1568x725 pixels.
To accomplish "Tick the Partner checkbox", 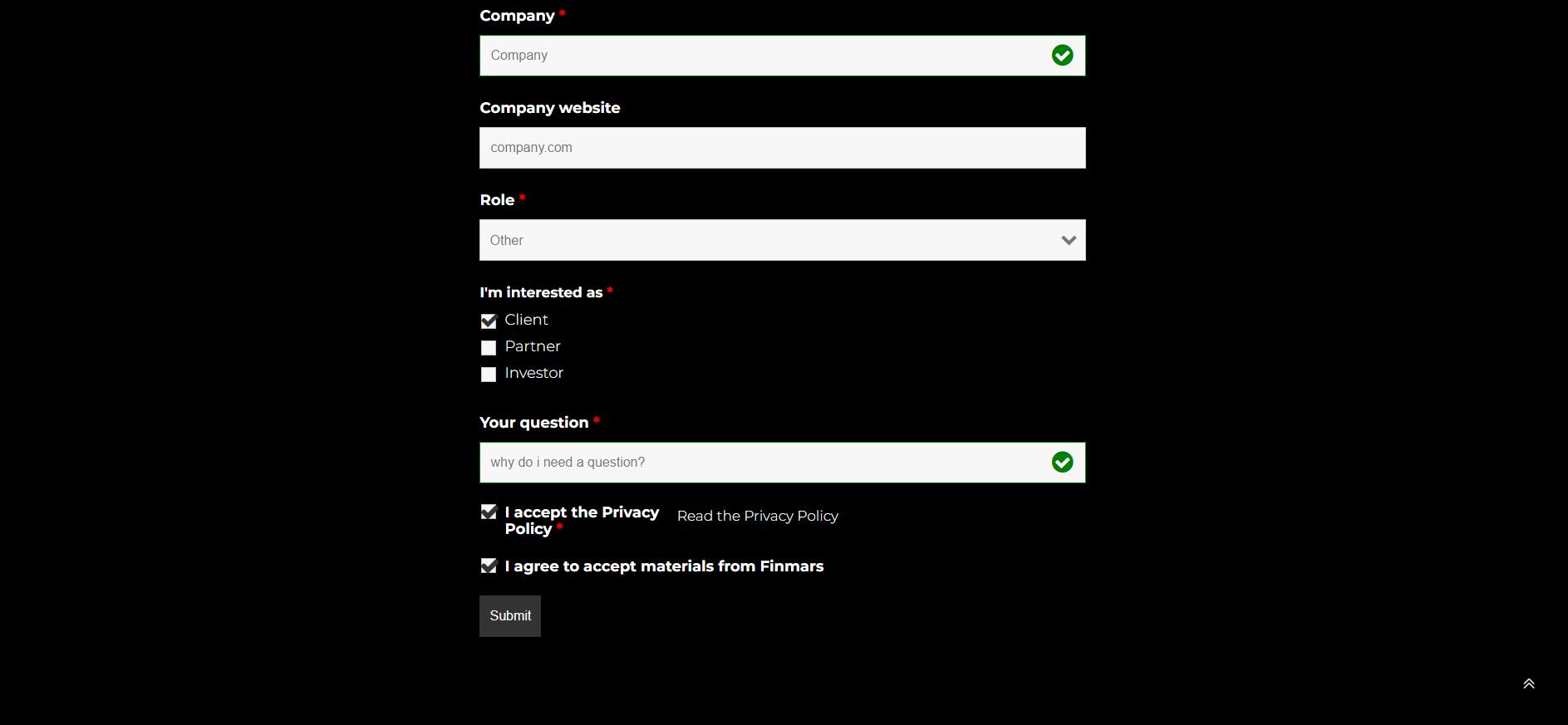I will pos(489,348).
